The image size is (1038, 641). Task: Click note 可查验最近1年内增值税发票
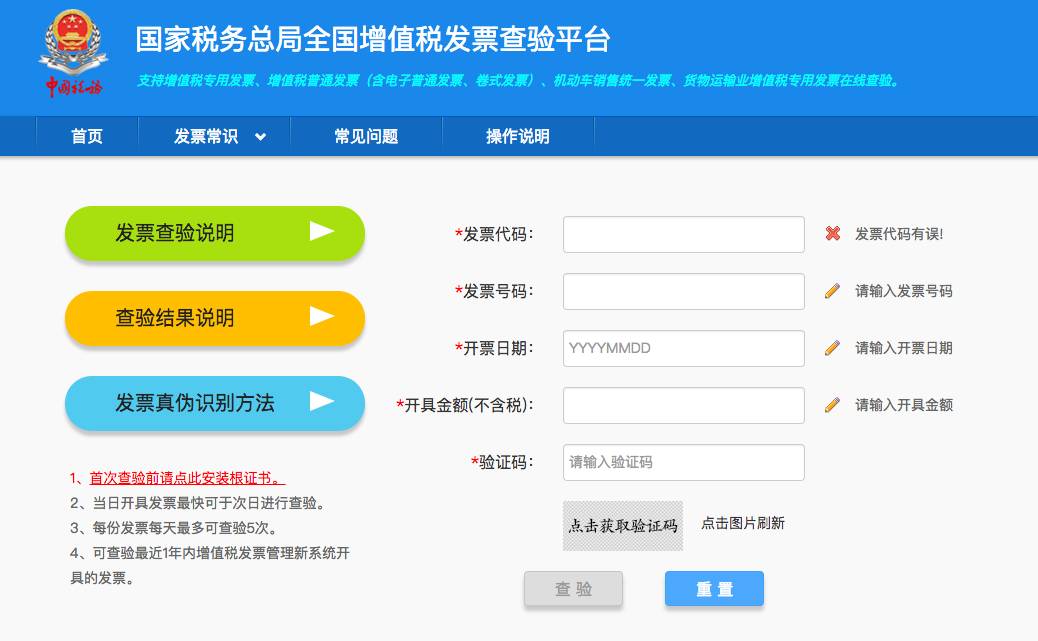pyautogui.click(x=210, y=565)
